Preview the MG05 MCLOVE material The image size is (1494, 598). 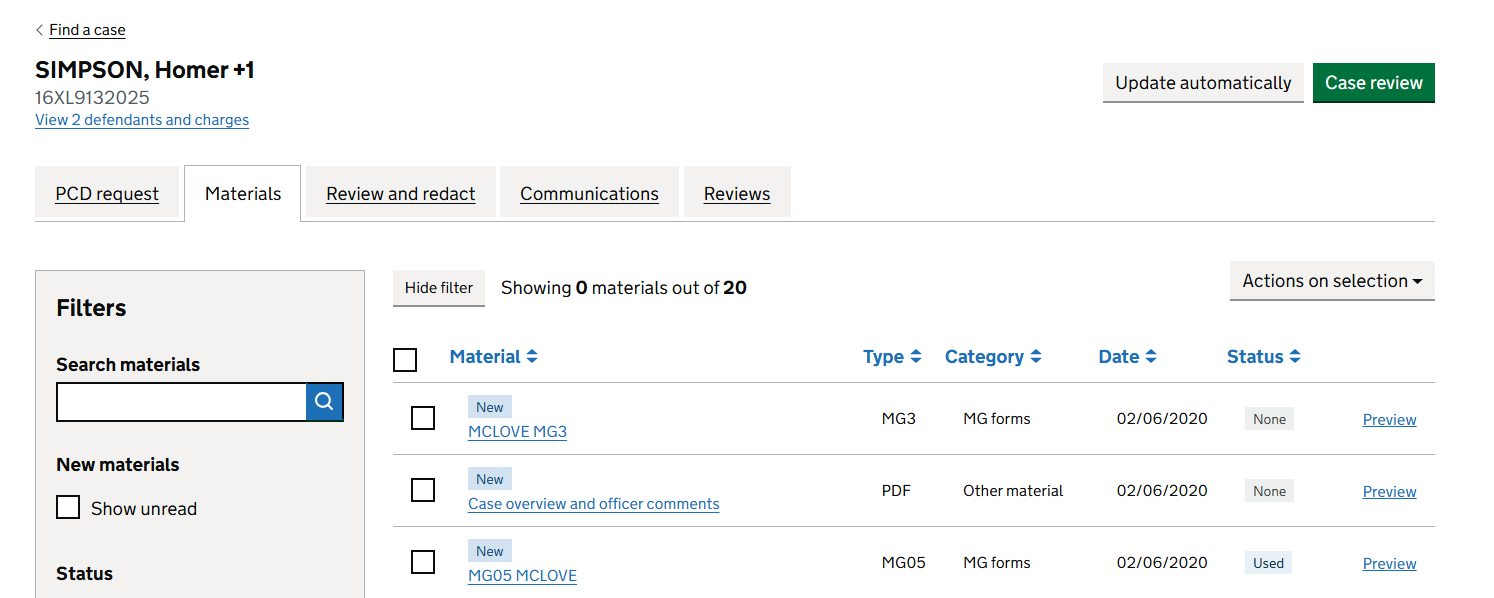1389,564
